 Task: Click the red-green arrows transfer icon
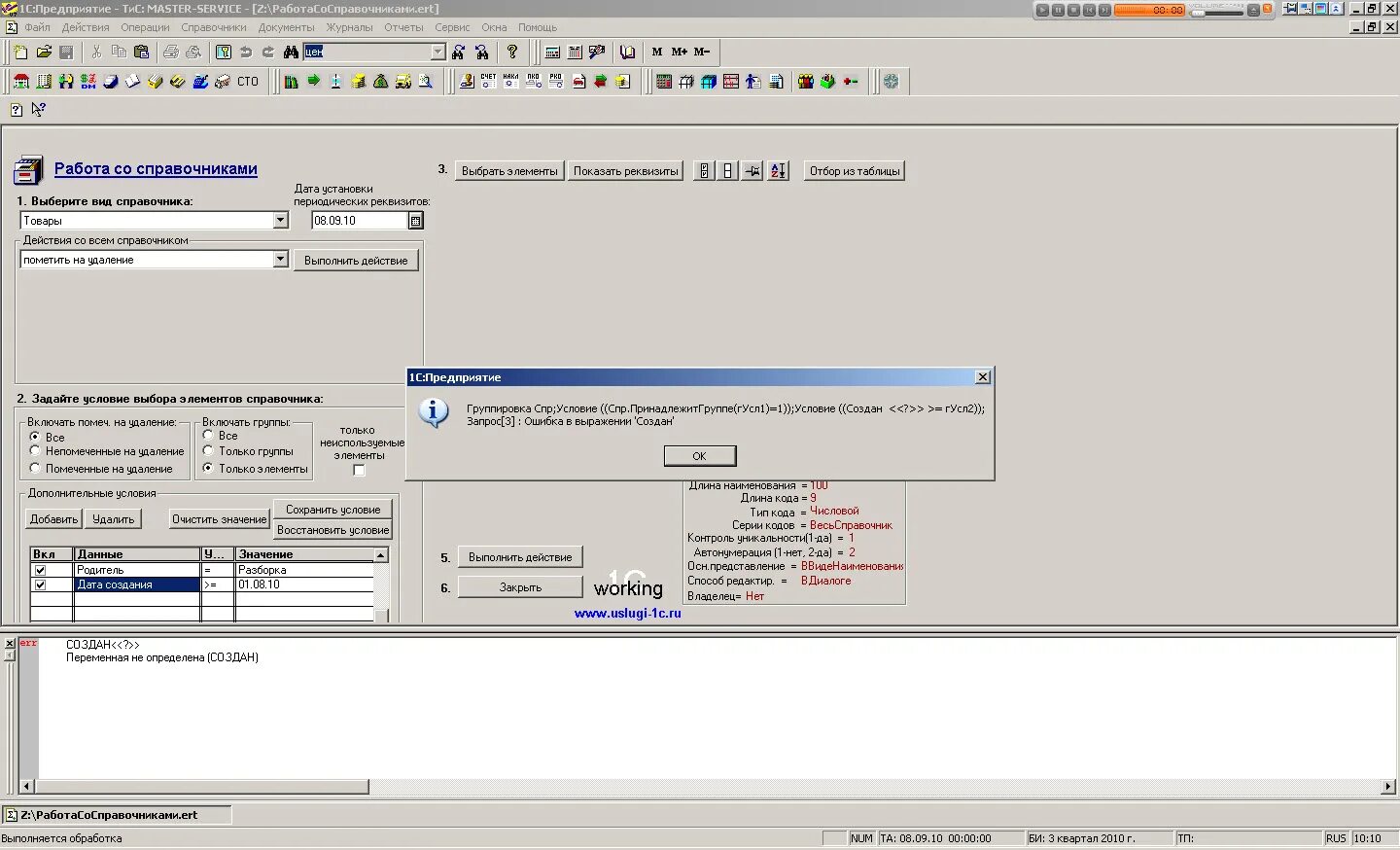tap(600, 82)
